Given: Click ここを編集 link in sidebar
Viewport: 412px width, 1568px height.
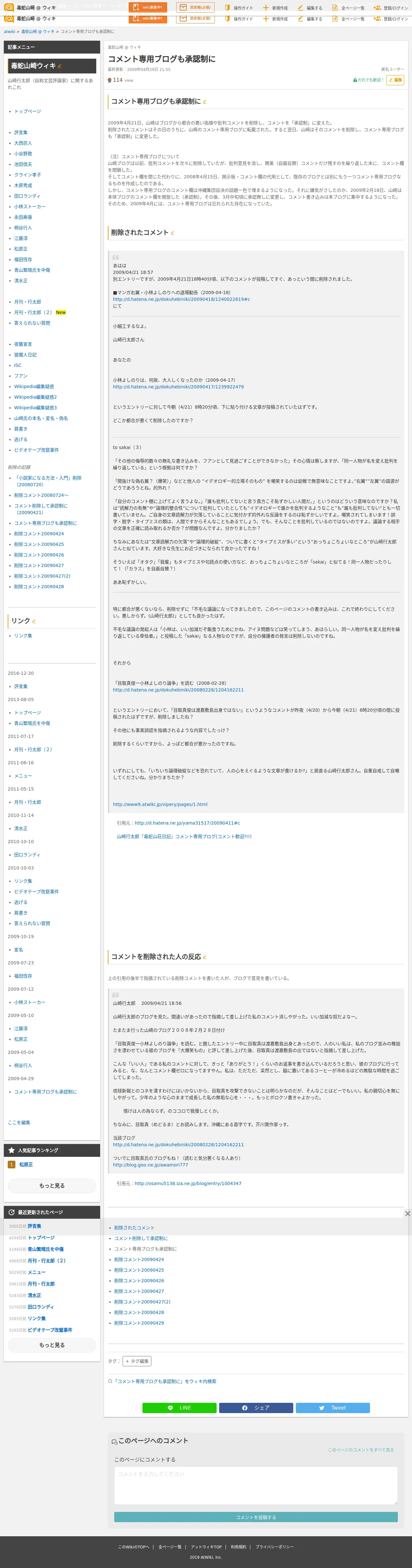Looking at the screenshot, I should tap(19, 1123).
